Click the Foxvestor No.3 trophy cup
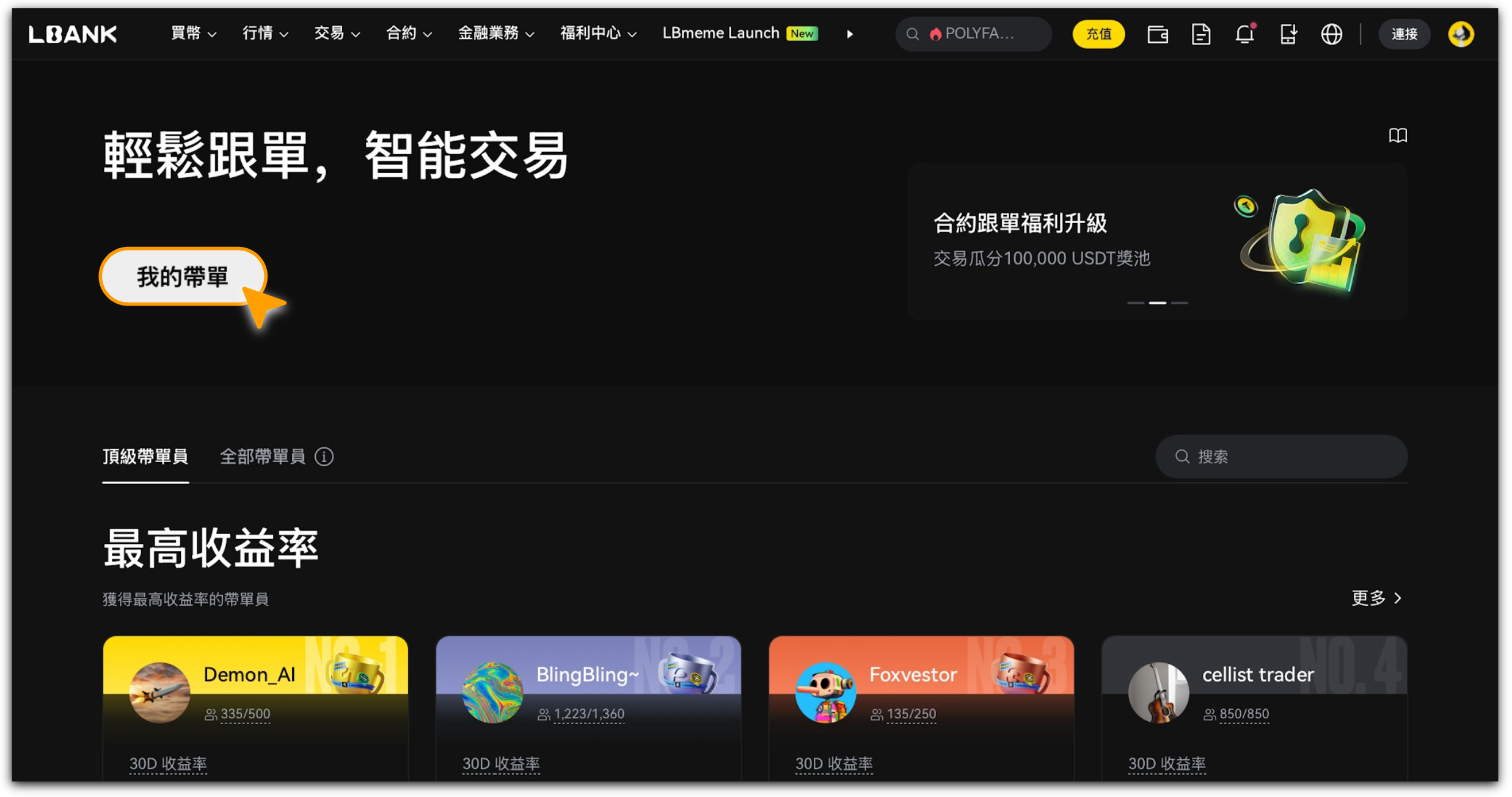Viewport: 1512px width, 797px height. [x=1021, y=673]
